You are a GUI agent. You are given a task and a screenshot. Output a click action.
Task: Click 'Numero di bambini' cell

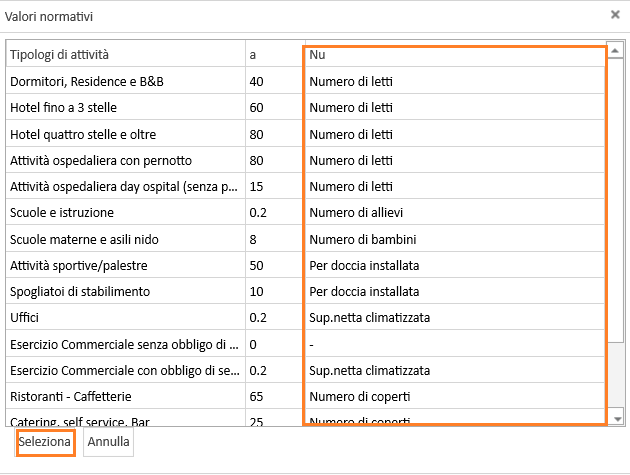click(362, 239)
